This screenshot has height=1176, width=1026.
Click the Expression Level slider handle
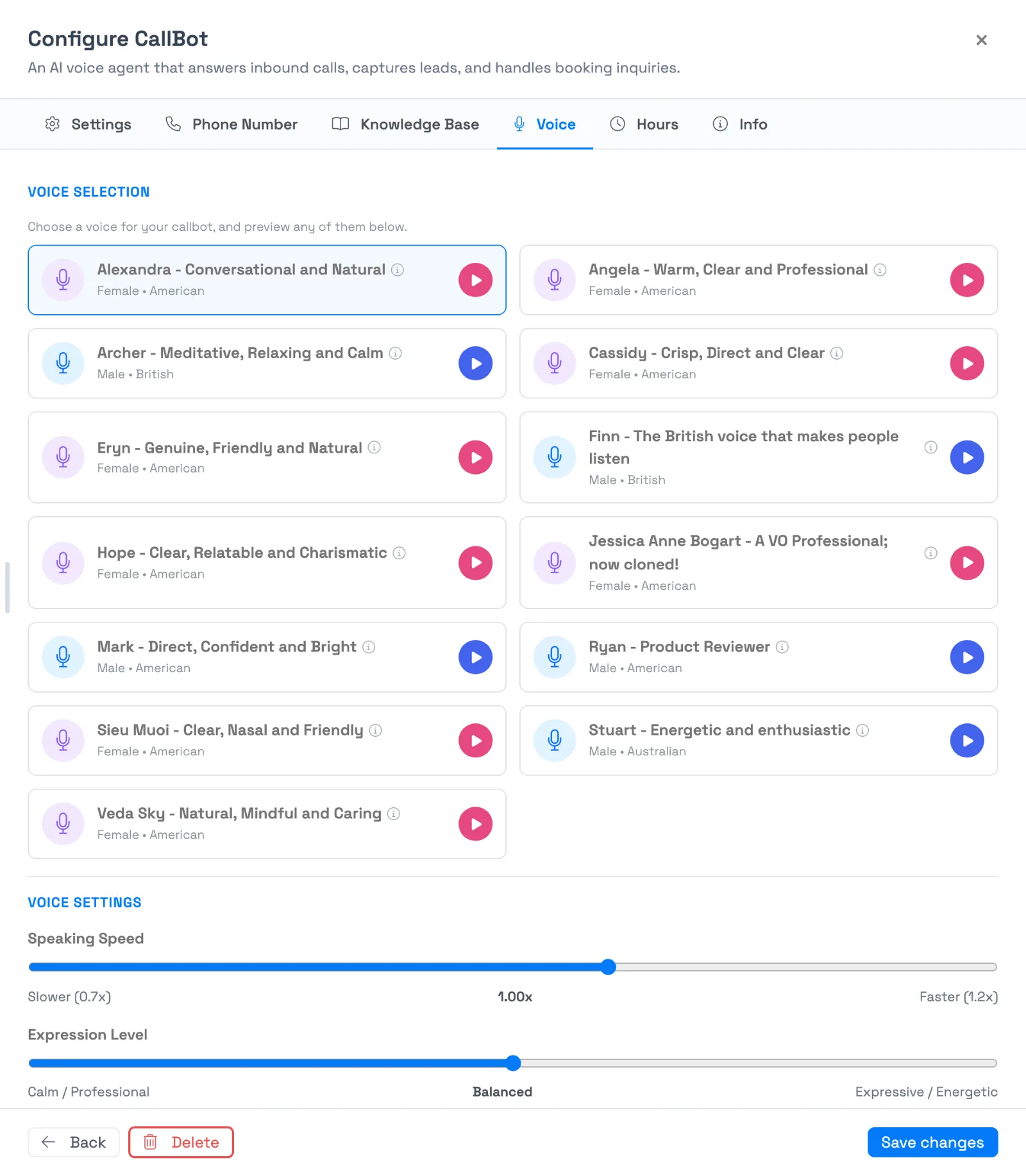(x=513, y=1063)
